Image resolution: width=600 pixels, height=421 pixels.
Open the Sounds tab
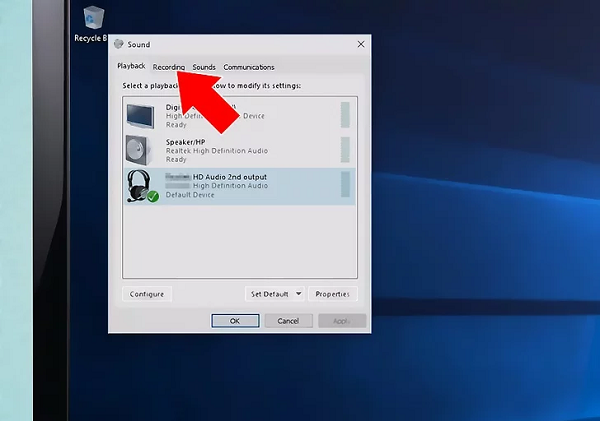[x=204, y=67]
